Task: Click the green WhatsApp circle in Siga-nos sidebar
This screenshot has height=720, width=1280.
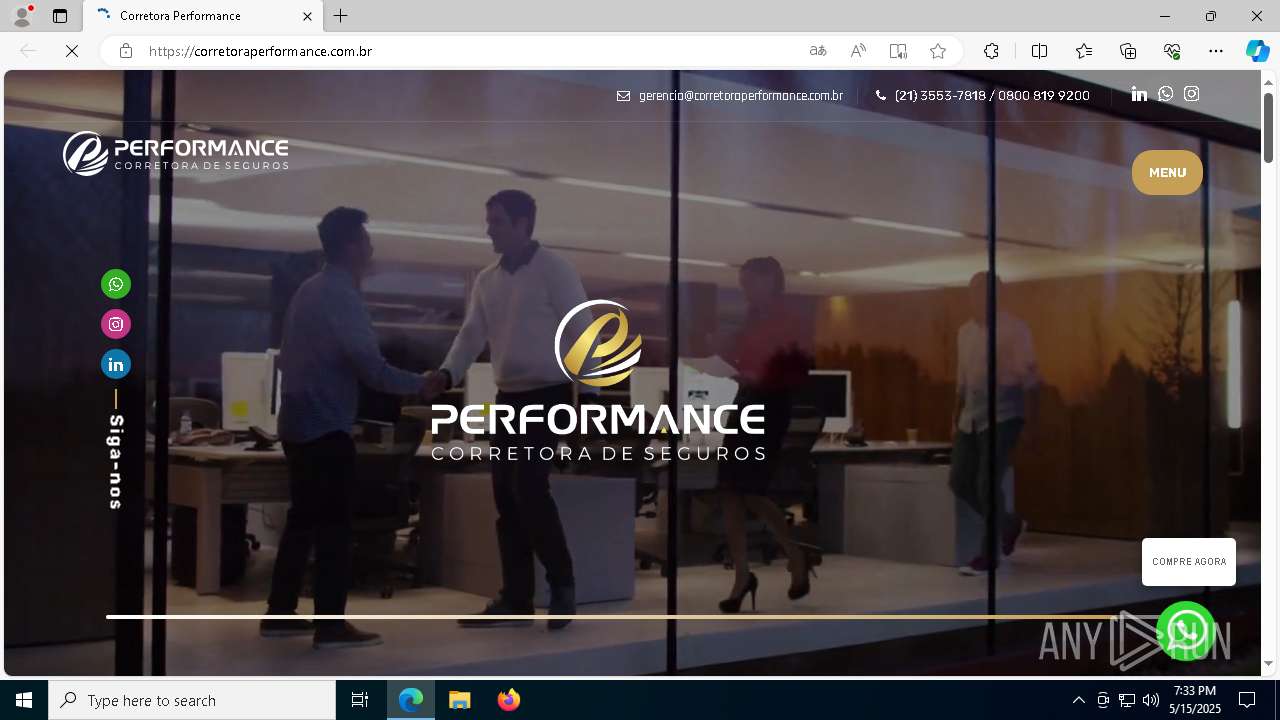Action: pyautogui.click(x=116, y=284)
